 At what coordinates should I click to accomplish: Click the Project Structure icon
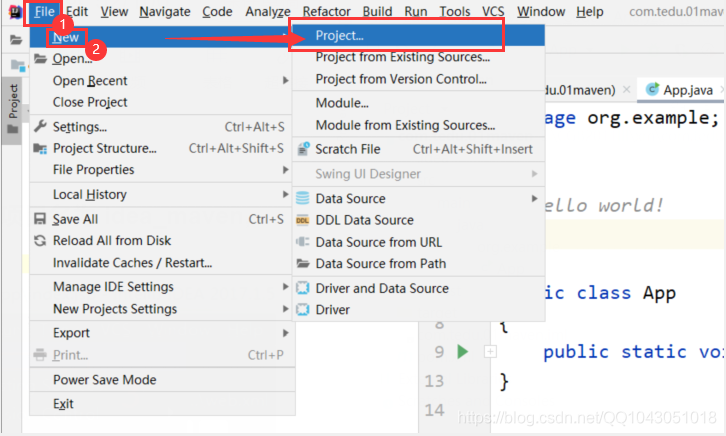click(x=40, y=149)
